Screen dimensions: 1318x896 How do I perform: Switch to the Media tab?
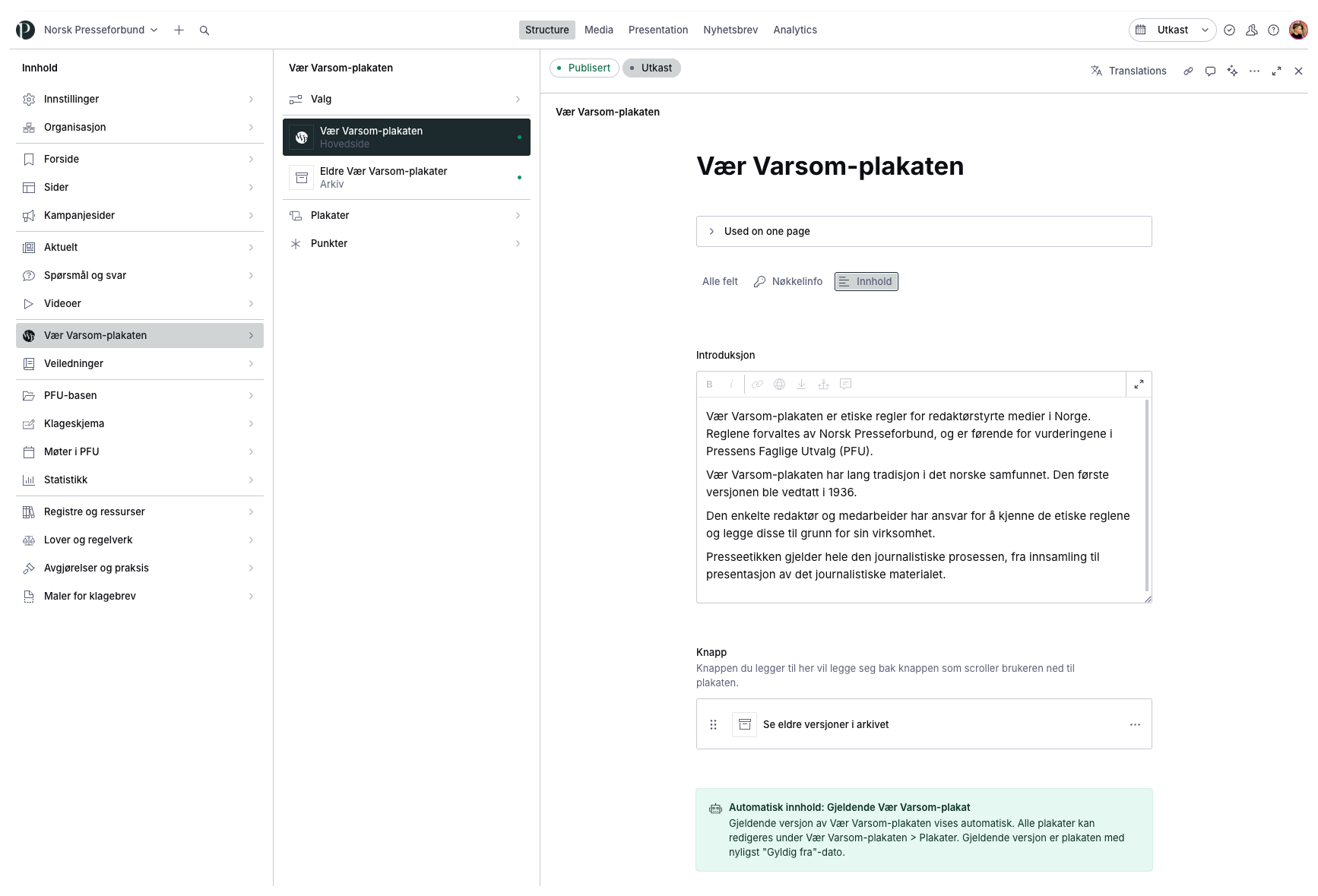[599, 30]
